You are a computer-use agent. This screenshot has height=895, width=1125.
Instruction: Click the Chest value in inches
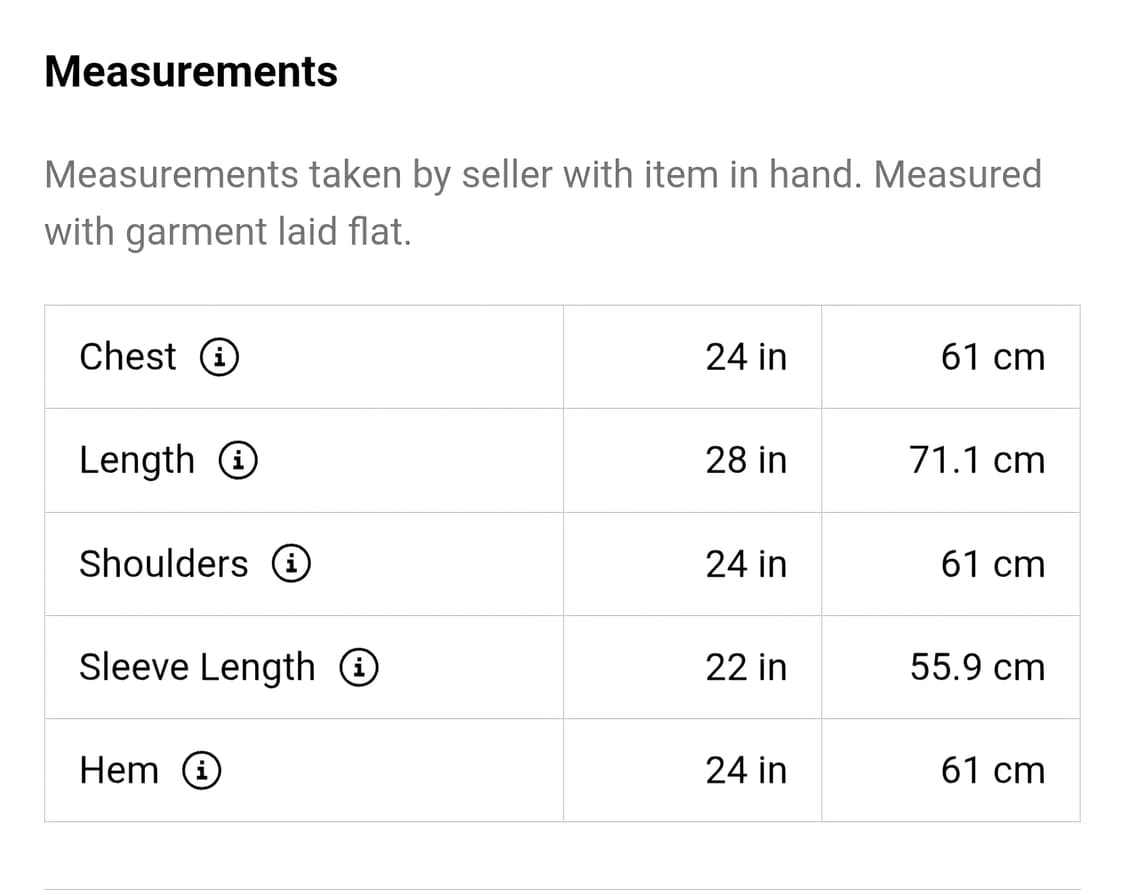[x=746, y=357]
